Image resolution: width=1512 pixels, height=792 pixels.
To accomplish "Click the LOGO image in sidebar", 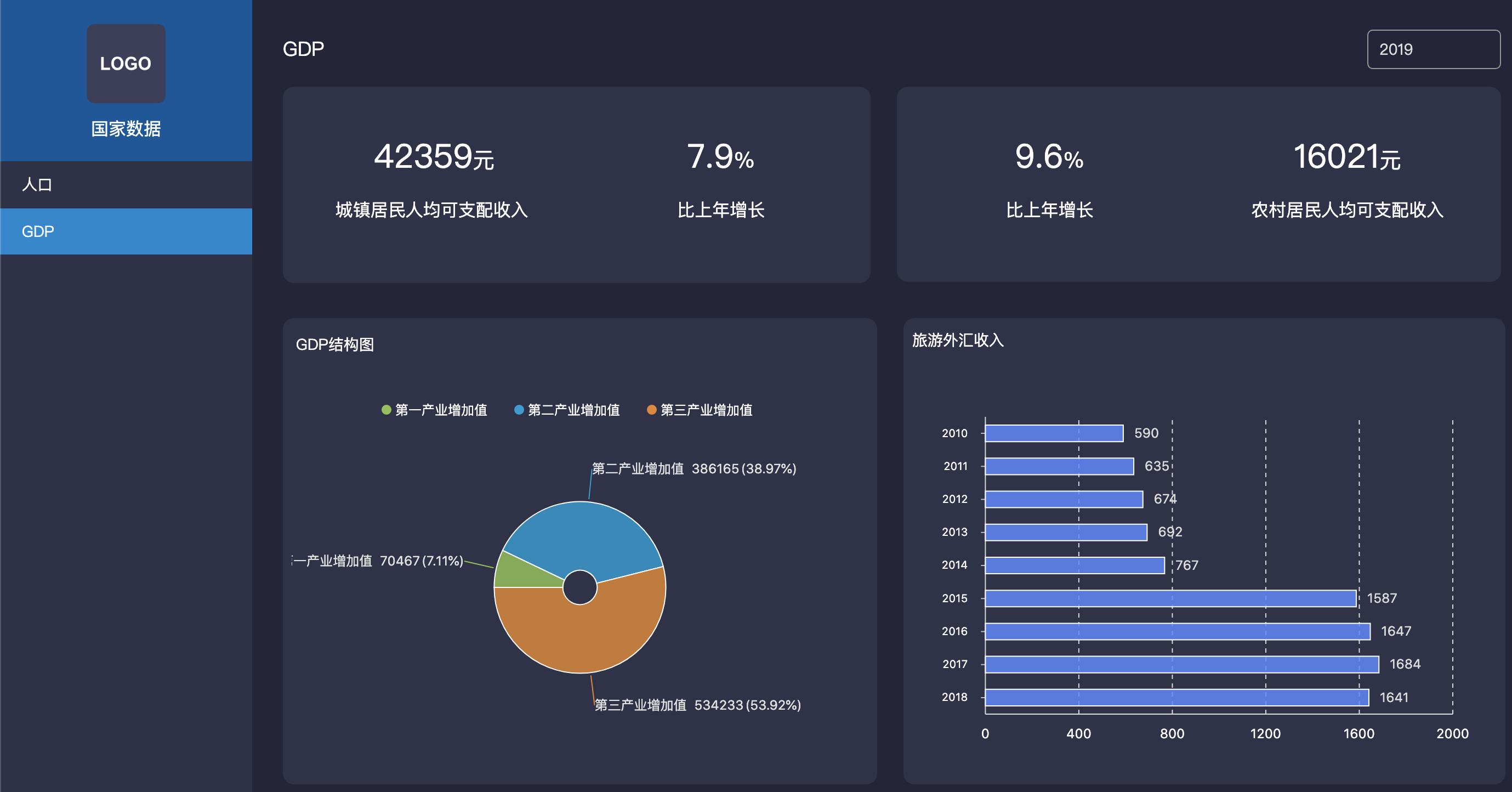I will click(x=126, y=64).
